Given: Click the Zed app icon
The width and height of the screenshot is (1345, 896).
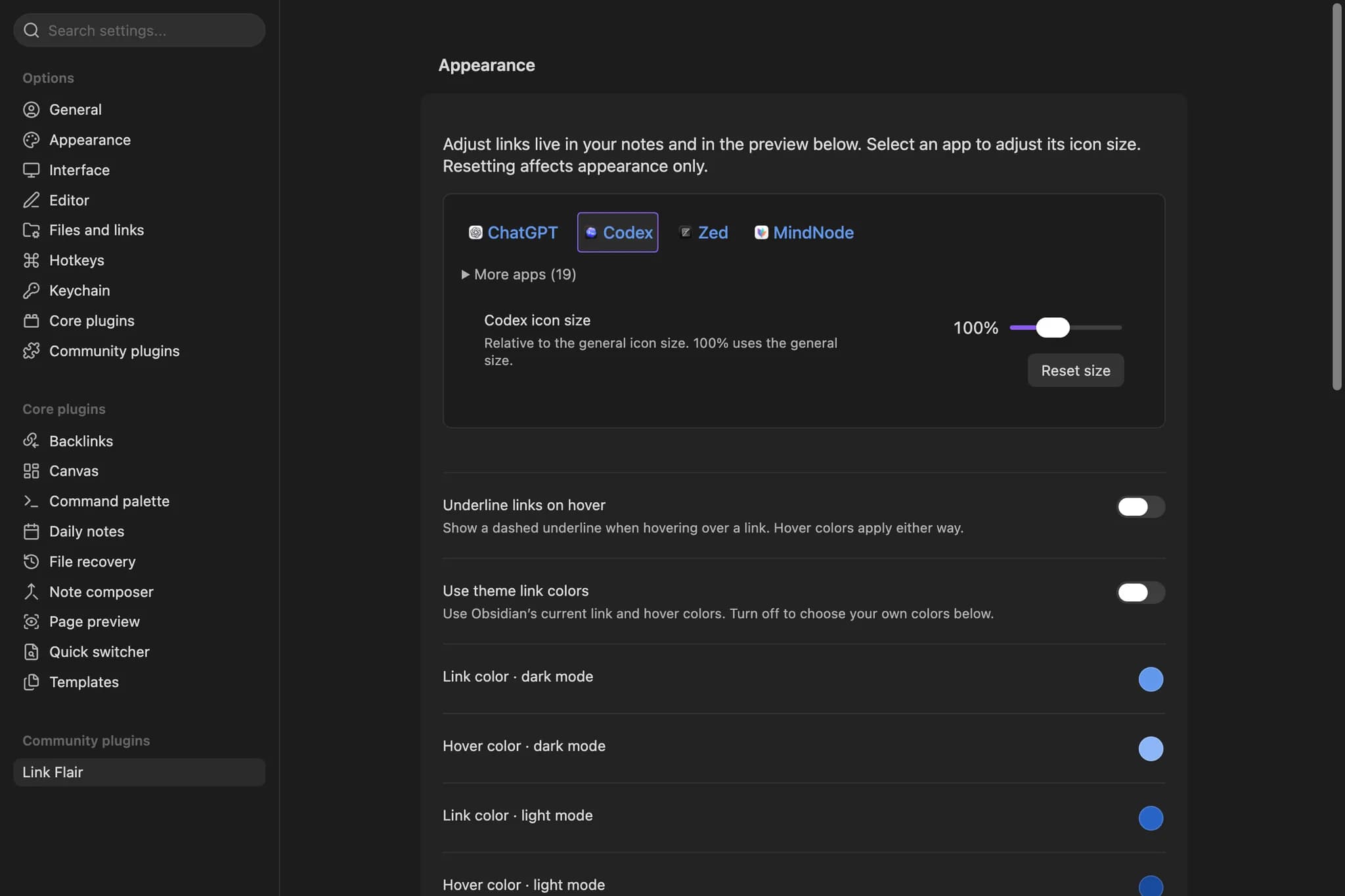Looking at the screenshot, I should click(x=686, y=232).
